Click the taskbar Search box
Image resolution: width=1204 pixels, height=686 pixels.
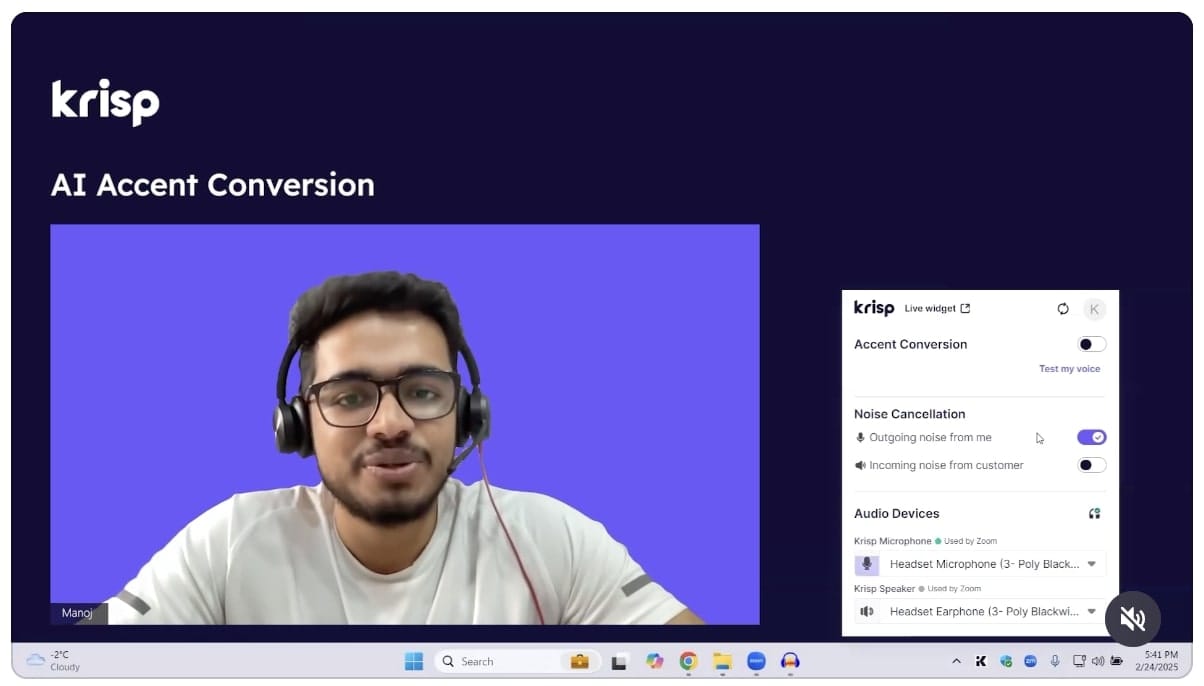[516, 661]
